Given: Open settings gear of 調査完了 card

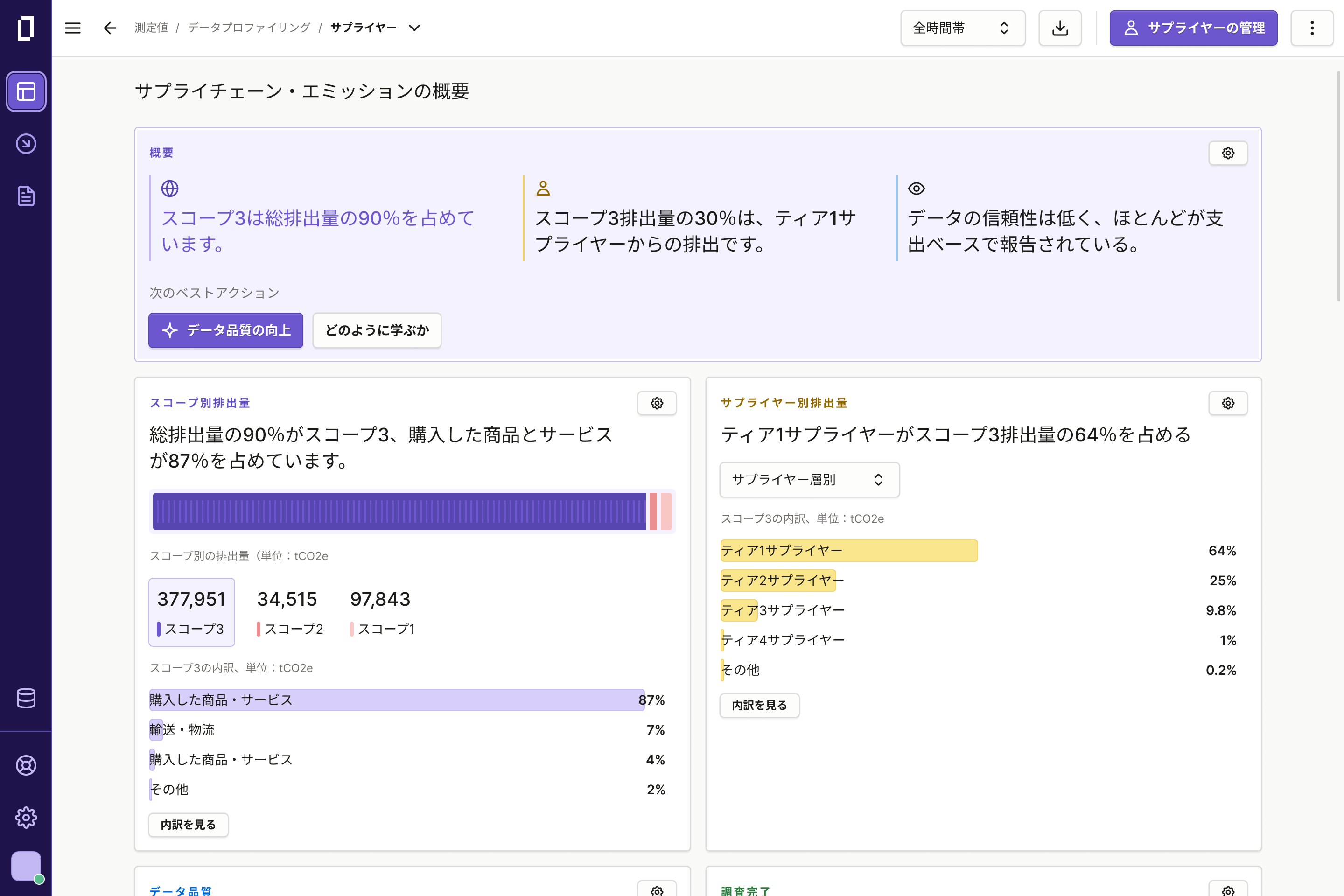Looking at the screenshot, I should pos(1228,889).
